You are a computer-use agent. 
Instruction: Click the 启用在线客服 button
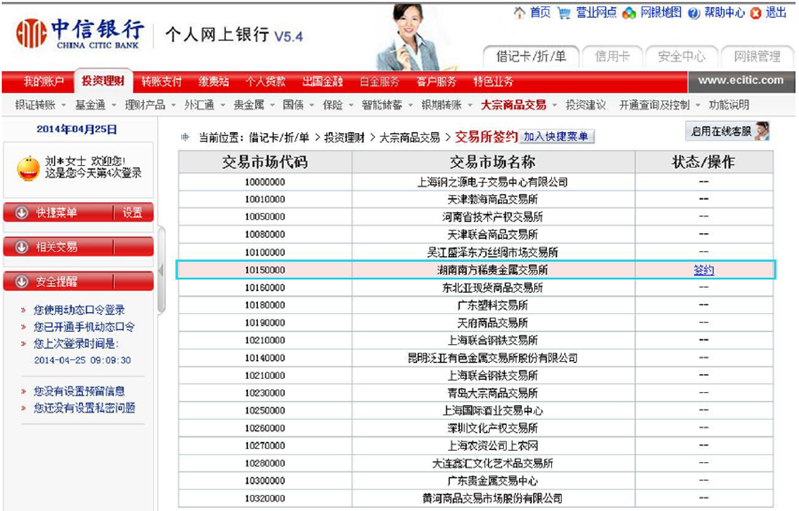click(728, 131)
